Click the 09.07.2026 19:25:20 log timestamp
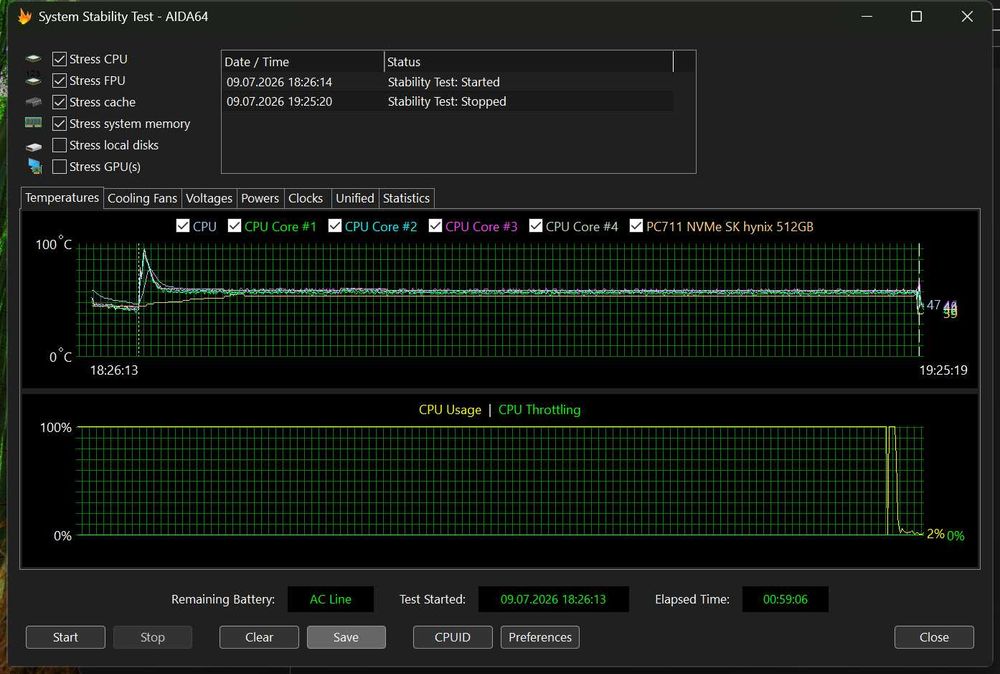1000x674 pixels. pyautogui.click(x=279, y=101)
